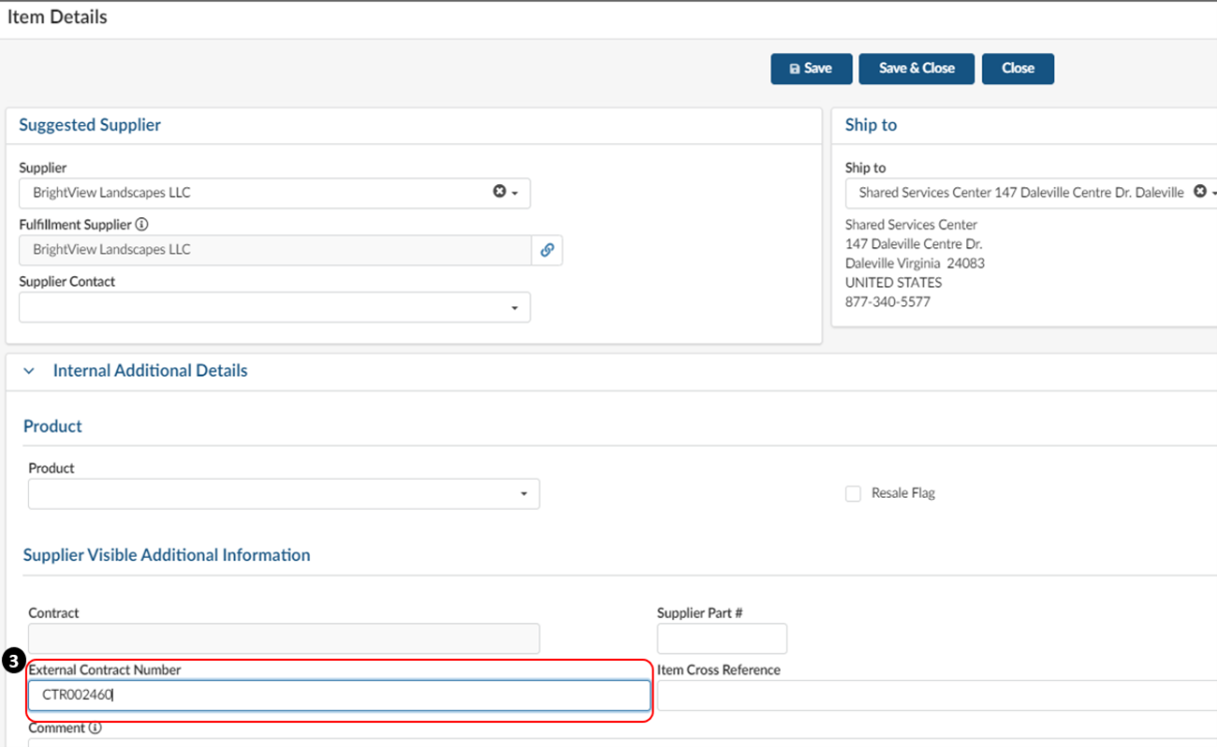
Task: Click the floppy disk icon on Save
Action: [x=795, y=69]
